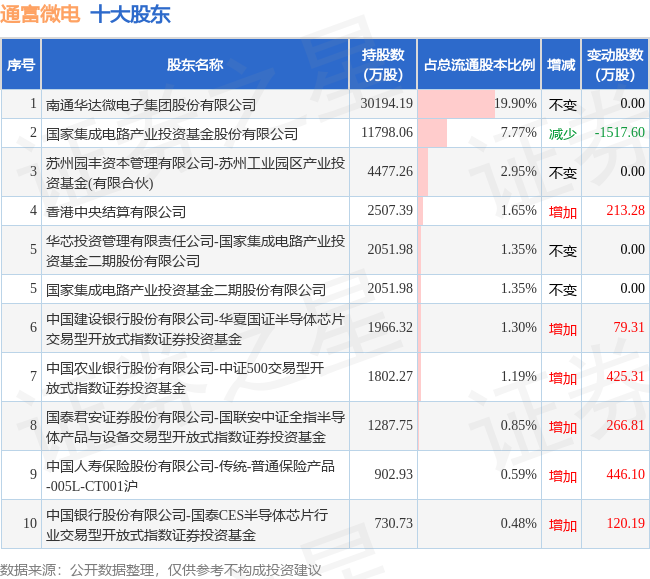Image resolution: width=650 pixels, height=579 pixels.
Task: Click the change value 79.31
Action: [x=629, y=327]
